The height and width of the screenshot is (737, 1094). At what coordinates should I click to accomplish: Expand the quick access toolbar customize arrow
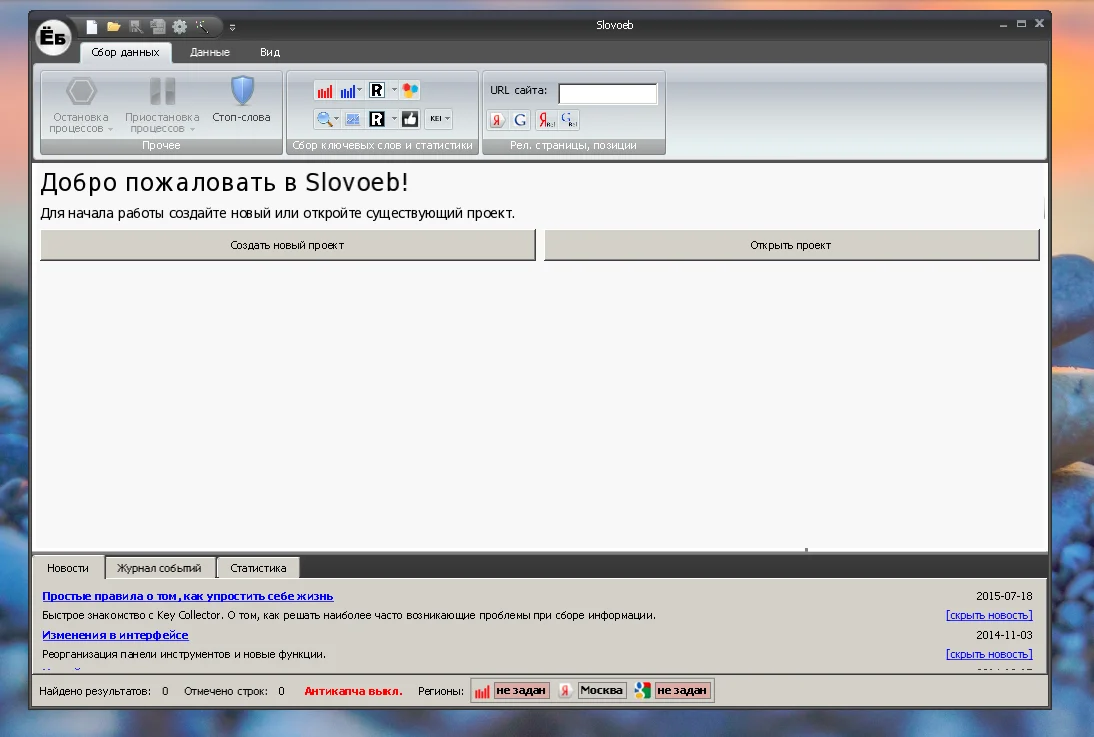click(x=232, y=28)
